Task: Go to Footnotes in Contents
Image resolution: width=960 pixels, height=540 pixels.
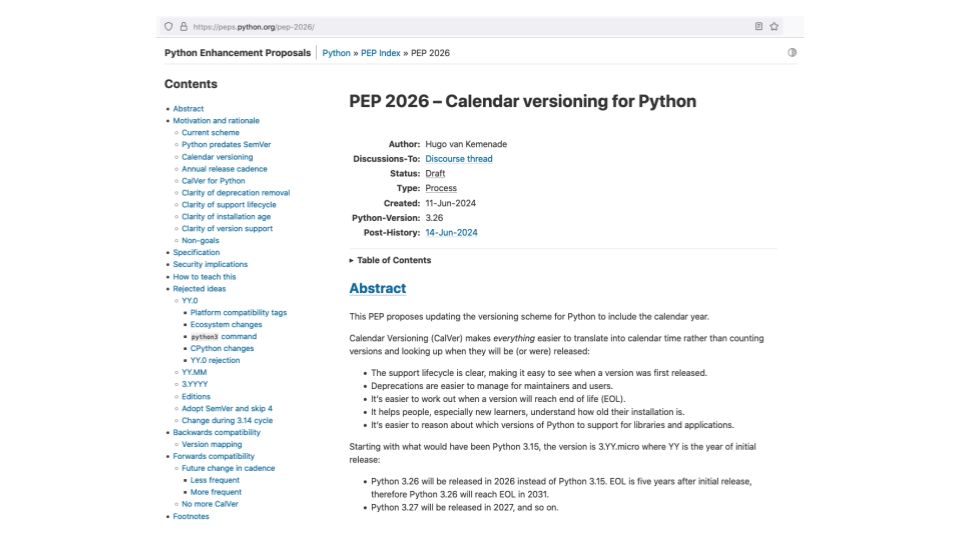Action: 190,517
